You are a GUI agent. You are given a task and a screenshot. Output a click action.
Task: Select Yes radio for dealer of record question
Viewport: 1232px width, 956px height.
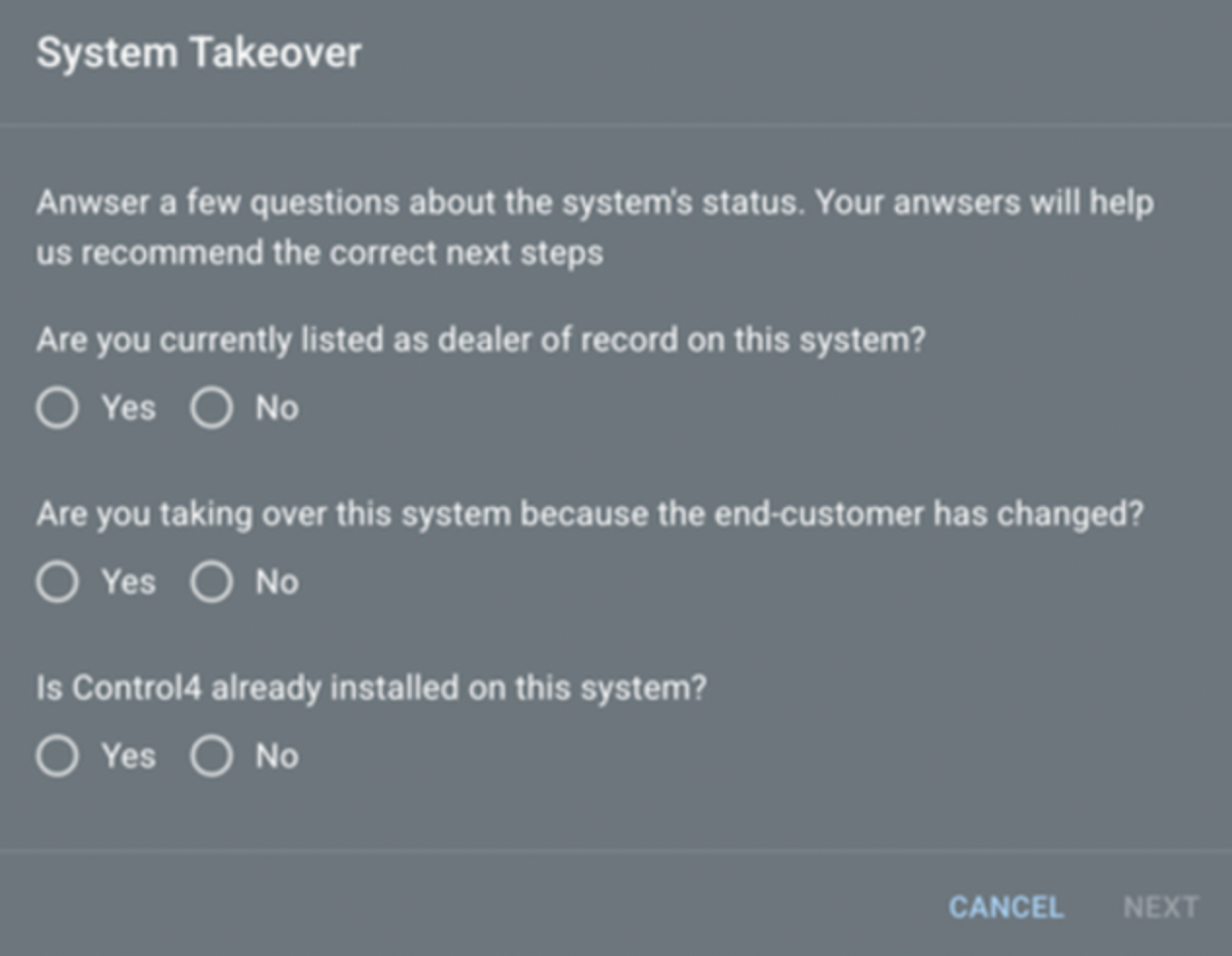57,408
